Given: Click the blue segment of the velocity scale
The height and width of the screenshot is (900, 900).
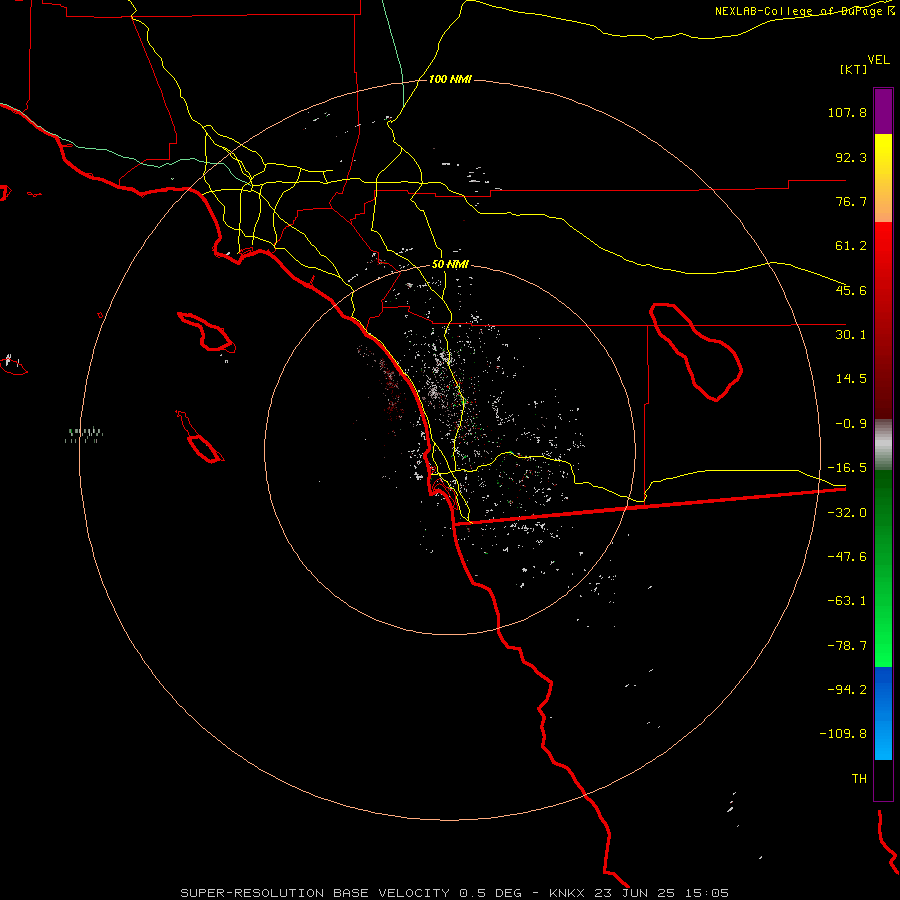Looking at the screenshot, I should tap(883, 713).
